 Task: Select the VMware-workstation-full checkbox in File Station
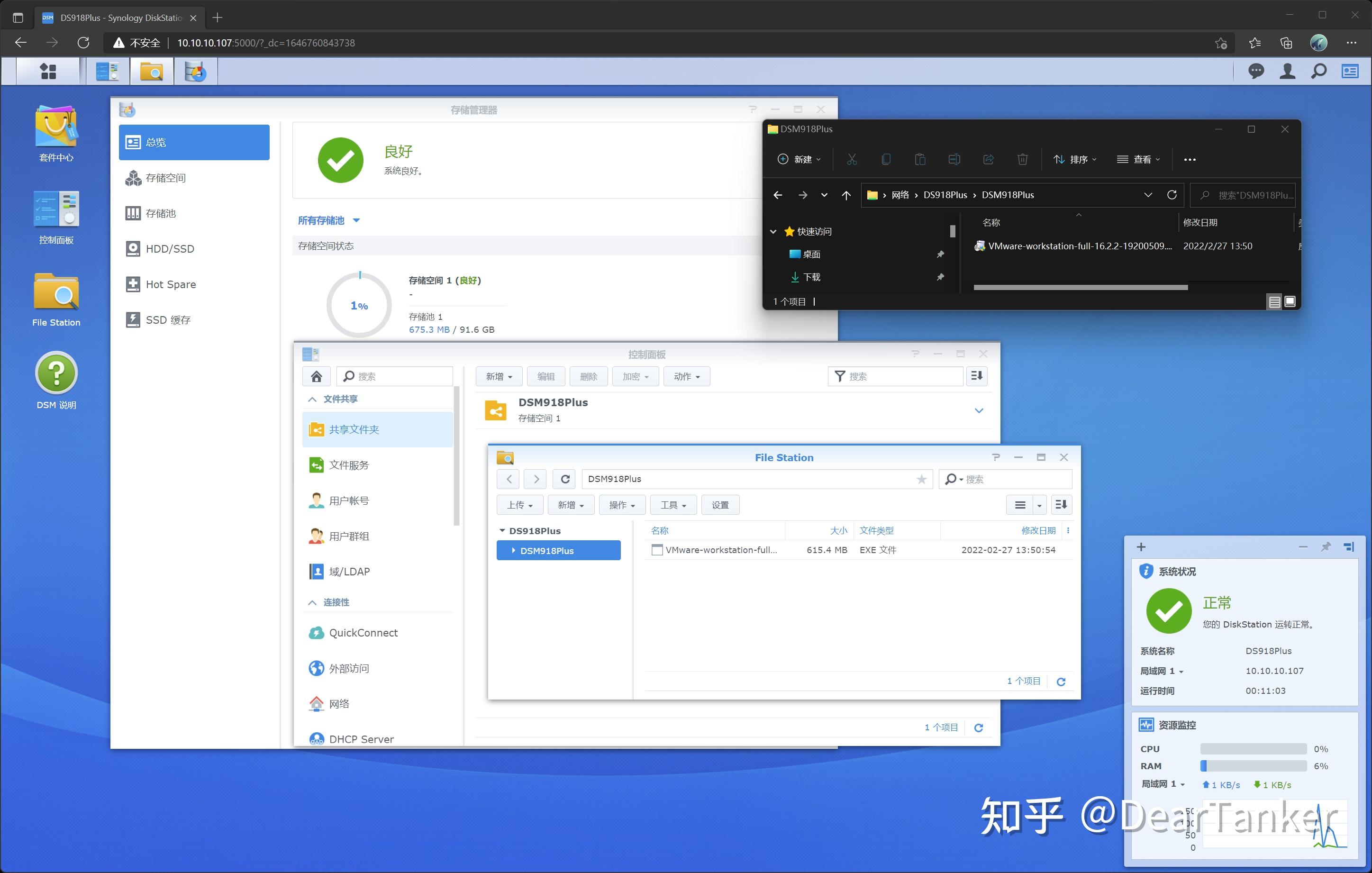tap(657, 550)
